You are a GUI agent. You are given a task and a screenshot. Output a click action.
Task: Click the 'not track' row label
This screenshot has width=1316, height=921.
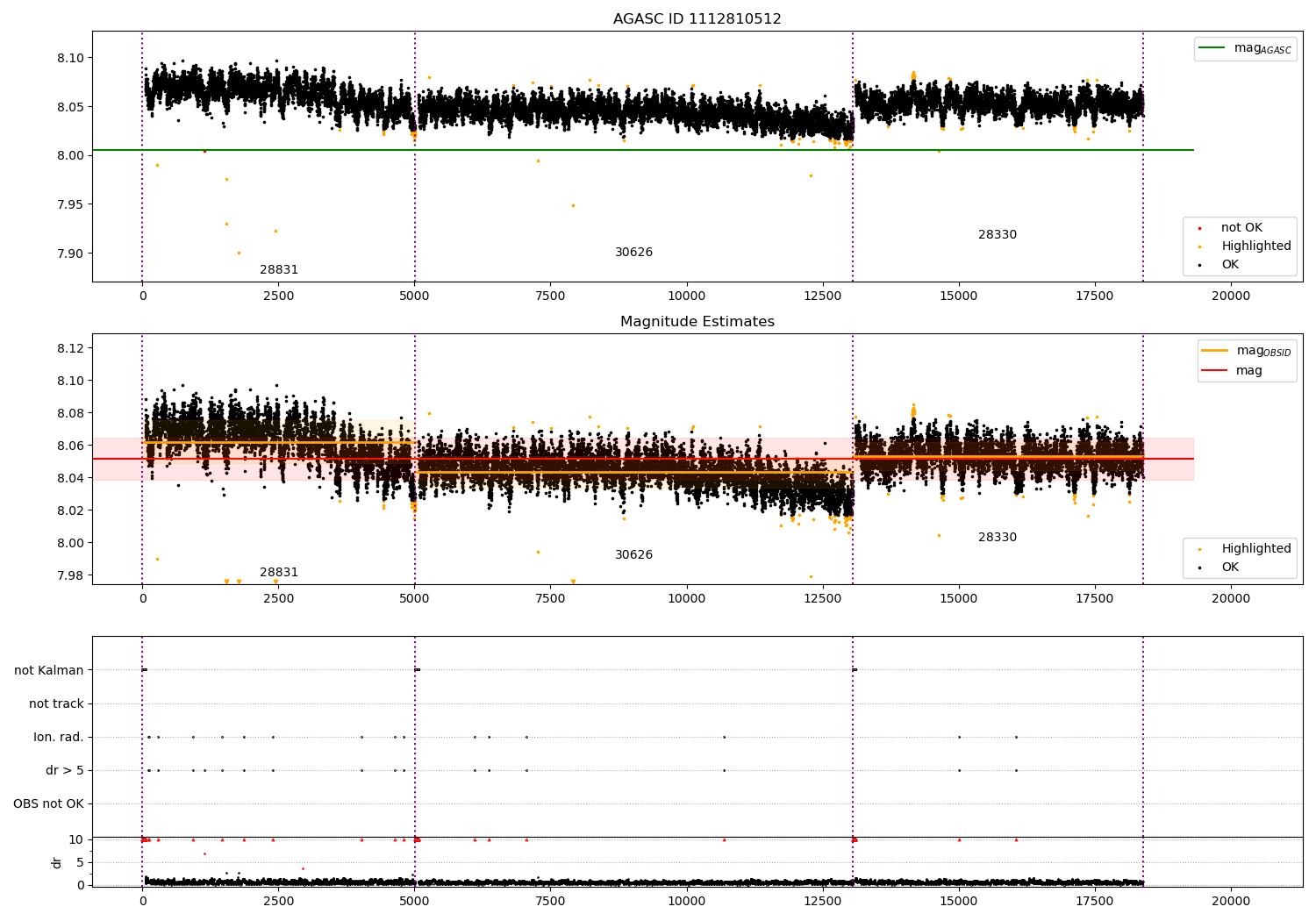click(x=56, y=704)
